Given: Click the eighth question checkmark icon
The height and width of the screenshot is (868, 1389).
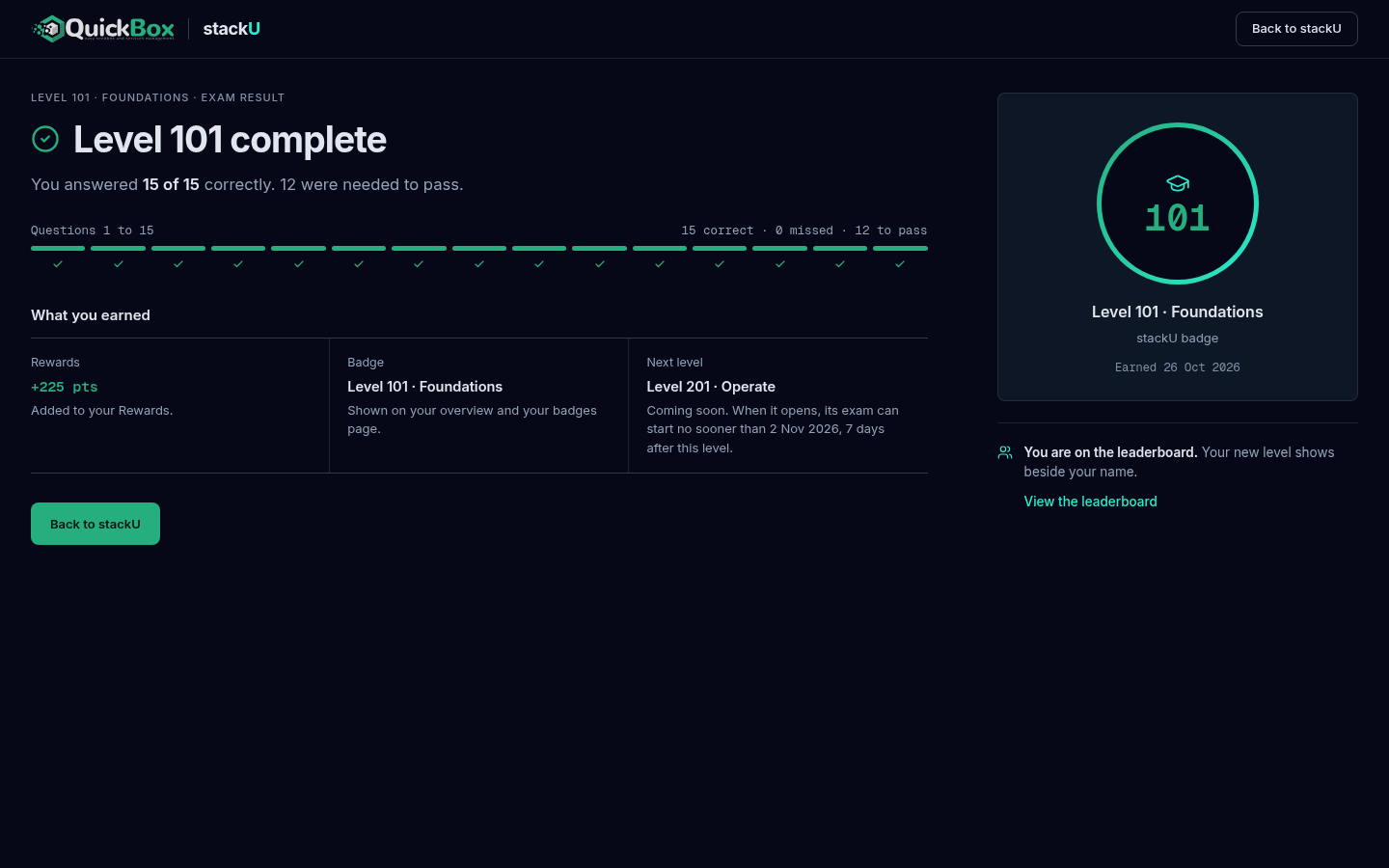Looking at the screenshot, I should (x=479, y=264).
